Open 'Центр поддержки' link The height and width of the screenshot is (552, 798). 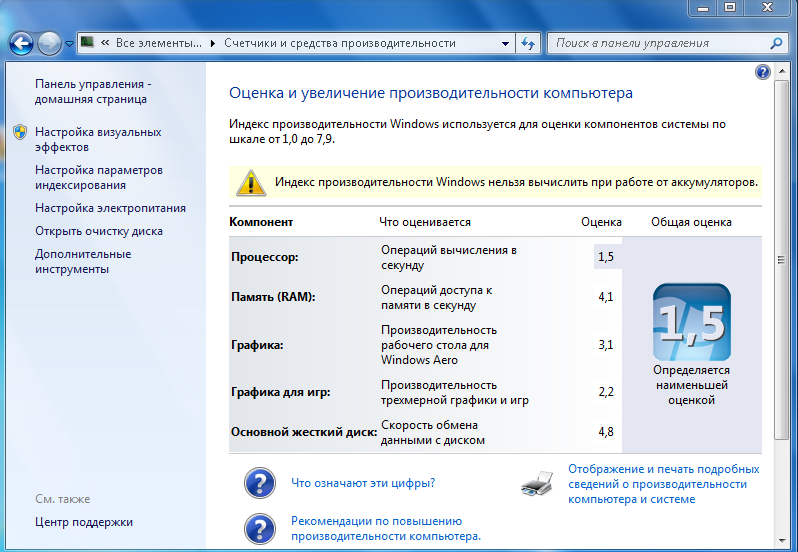(84, 522)
